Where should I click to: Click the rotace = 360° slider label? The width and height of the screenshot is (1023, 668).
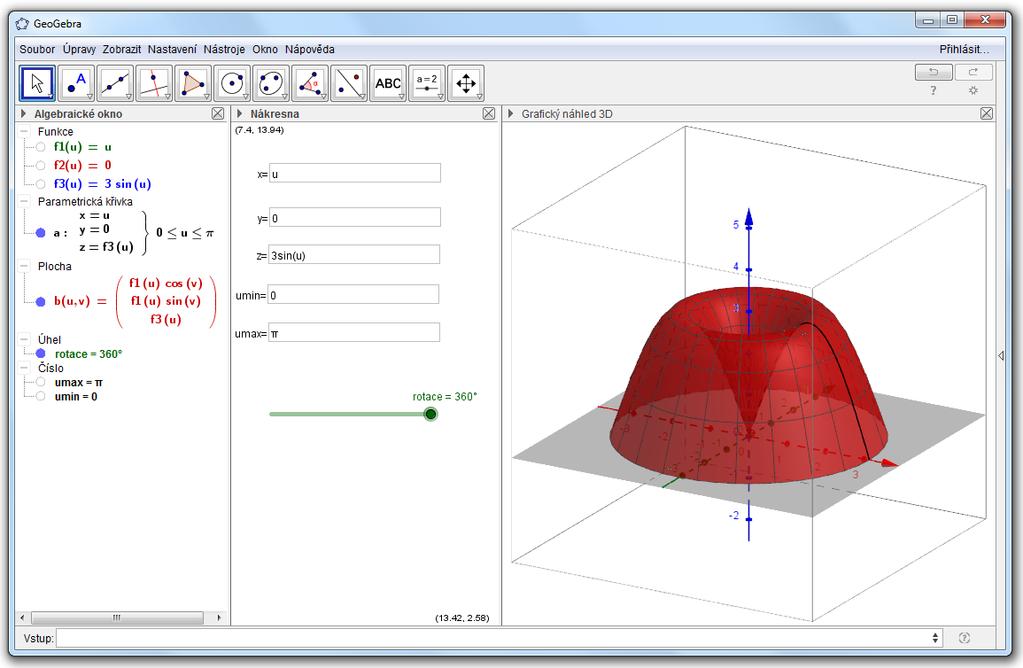(444, 397)
